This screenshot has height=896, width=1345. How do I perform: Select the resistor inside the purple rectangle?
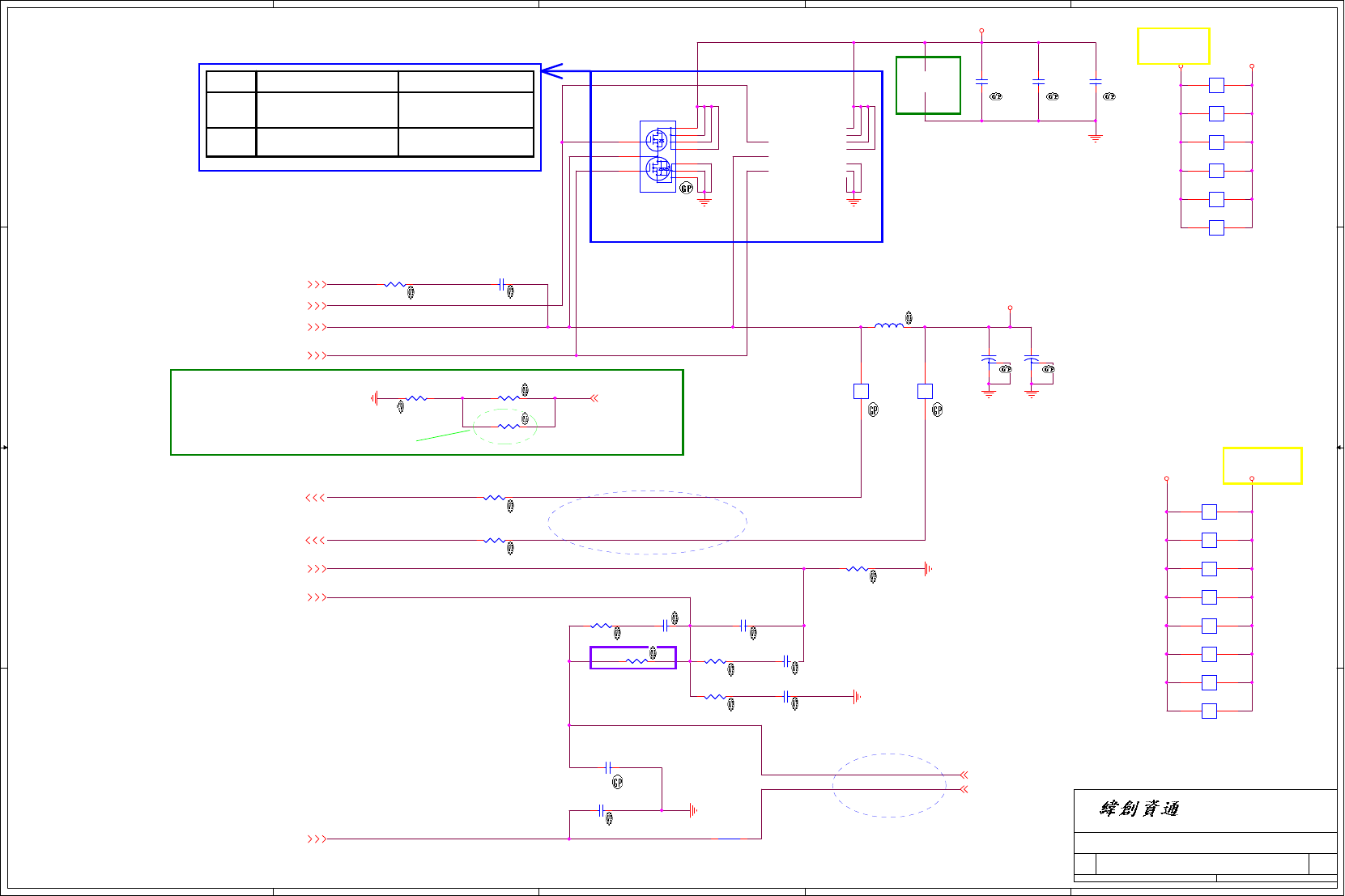[x=636, y=661]
